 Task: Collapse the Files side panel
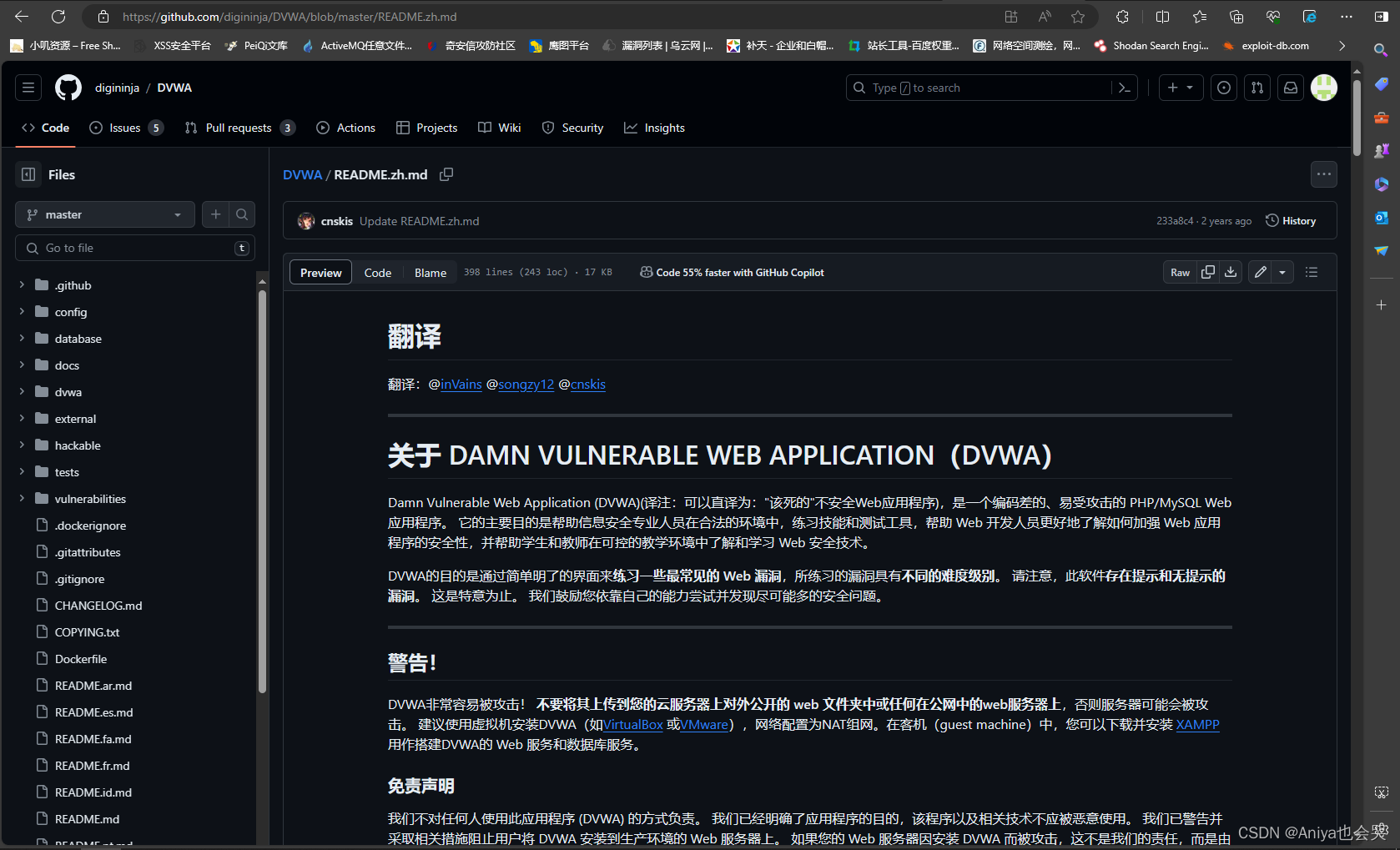click(28, 174)
